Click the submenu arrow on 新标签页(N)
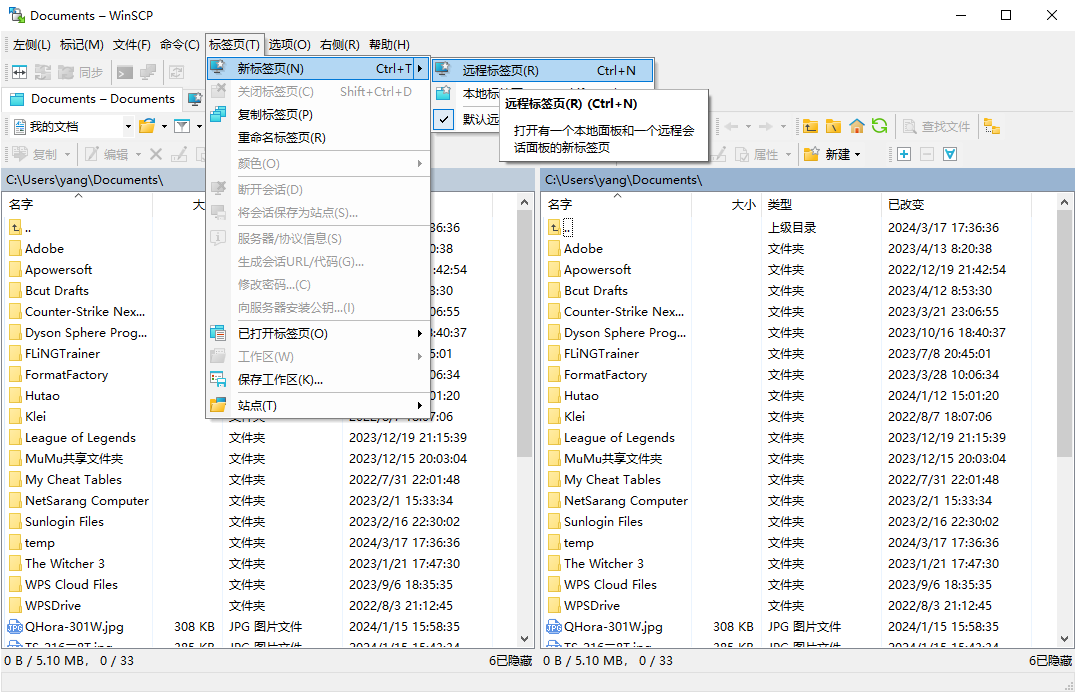 [419, 69]
